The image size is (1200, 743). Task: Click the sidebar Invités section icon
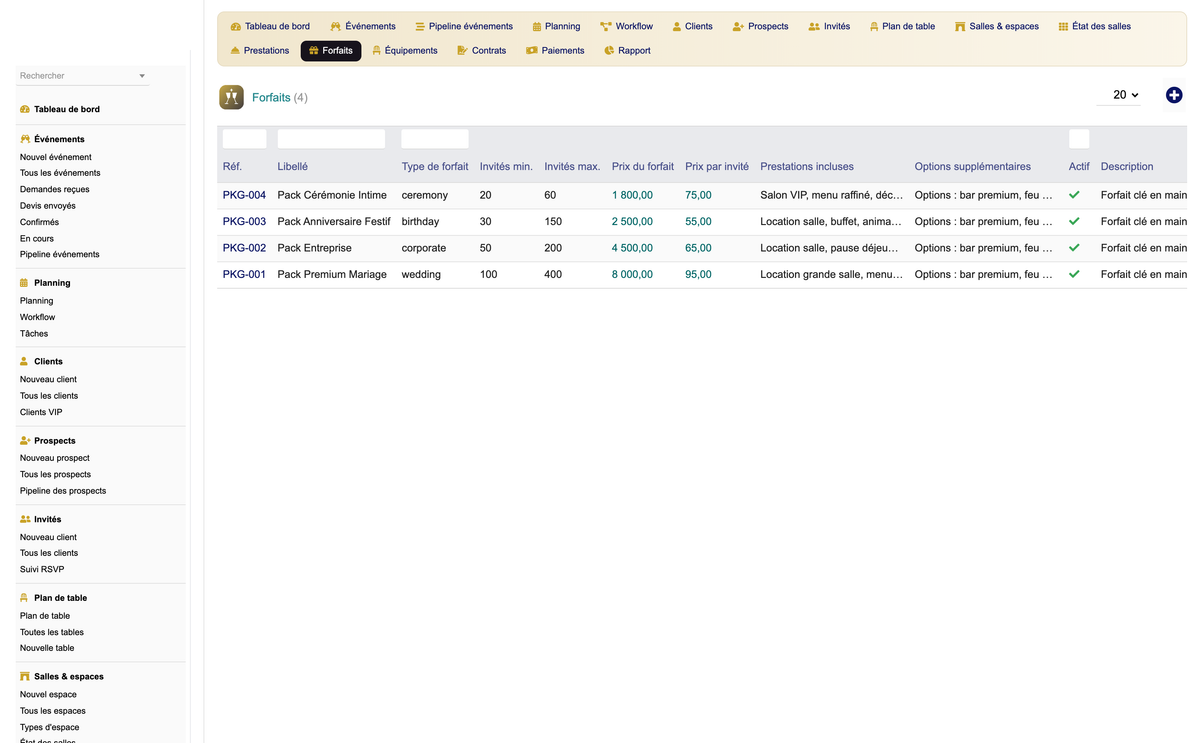25,519
